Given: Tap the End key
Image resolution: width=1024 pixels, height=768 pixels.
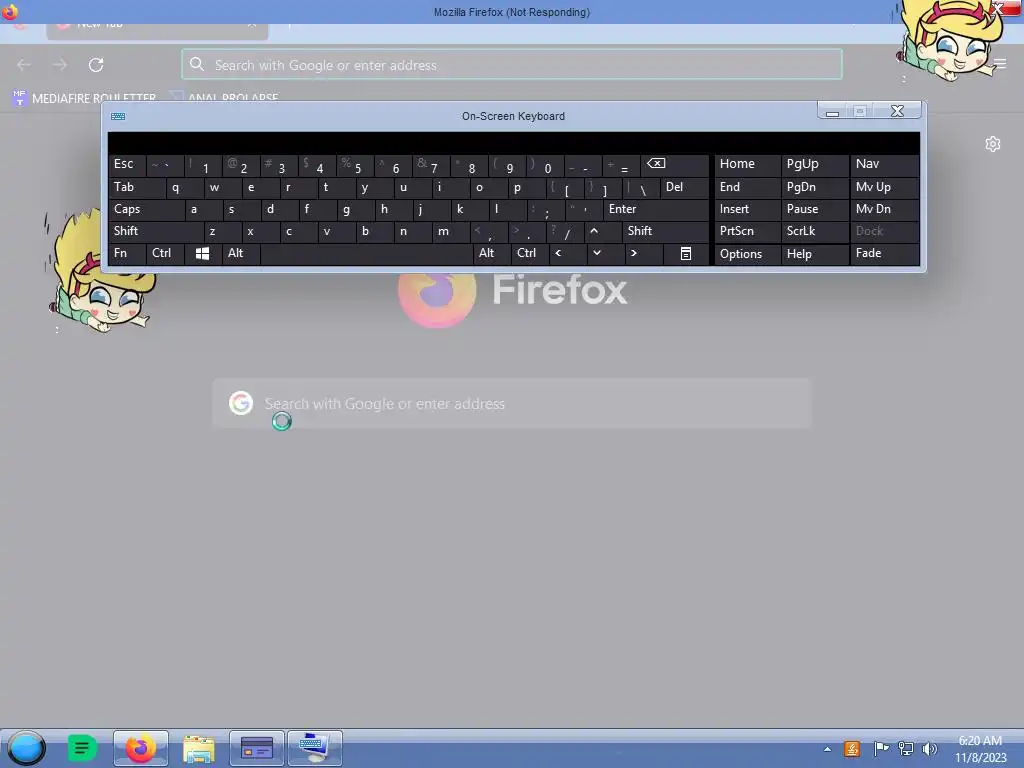Looking at the screenshot, I should click(x=748, y=187).
